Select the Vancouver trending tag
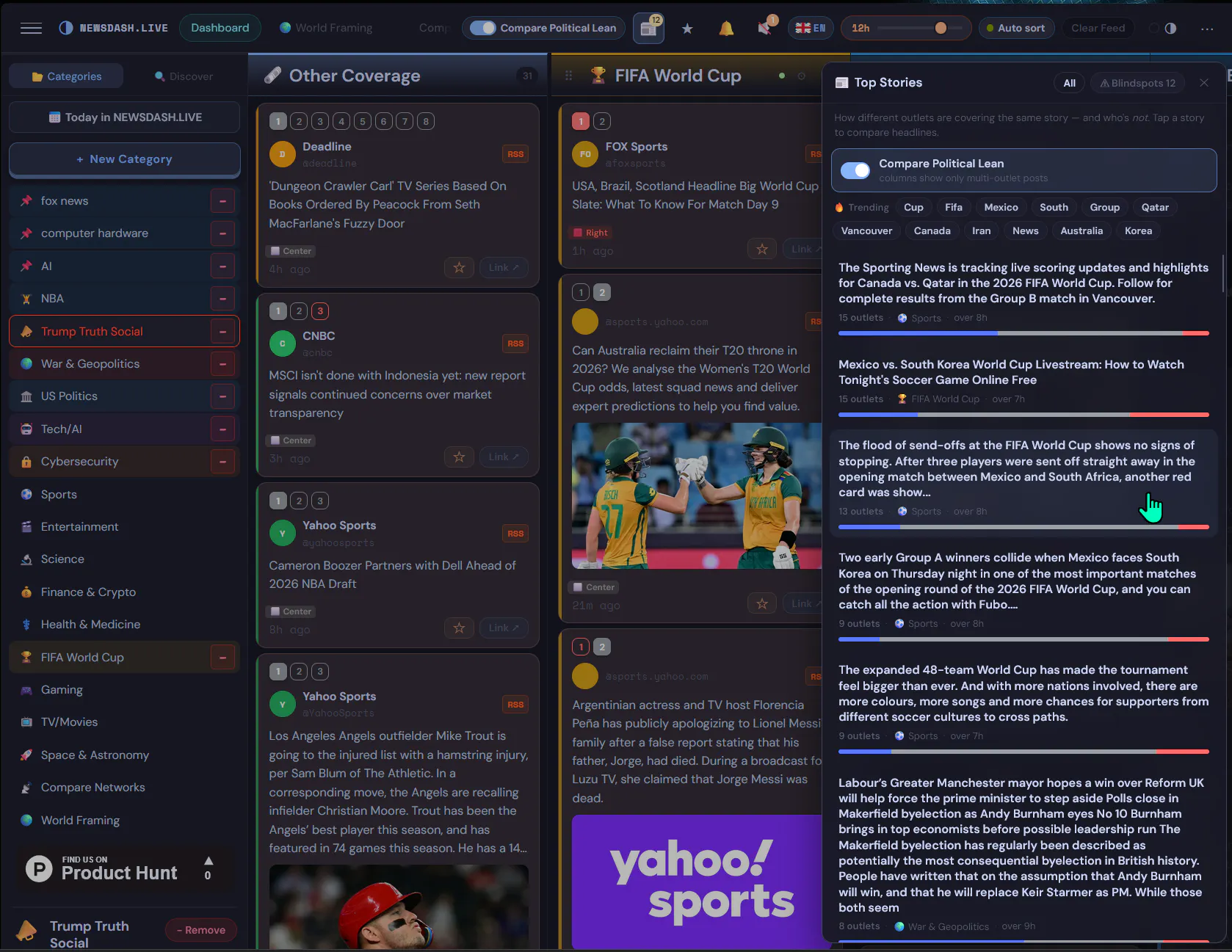Screen dimensions: 1232x952 (x=866, y=230)
